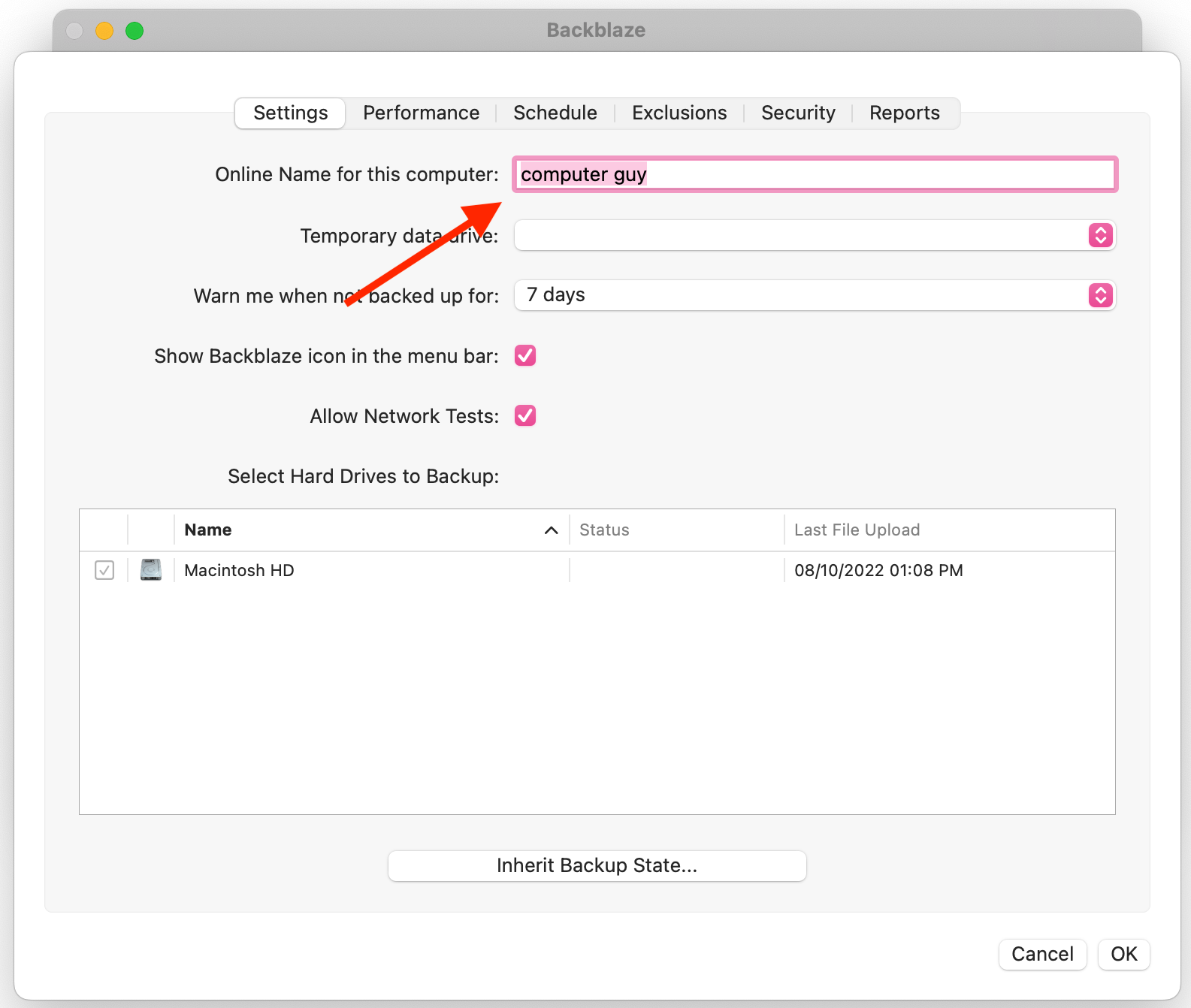Toggle Show Backblaze icon in menu bar

pos(525,355)
